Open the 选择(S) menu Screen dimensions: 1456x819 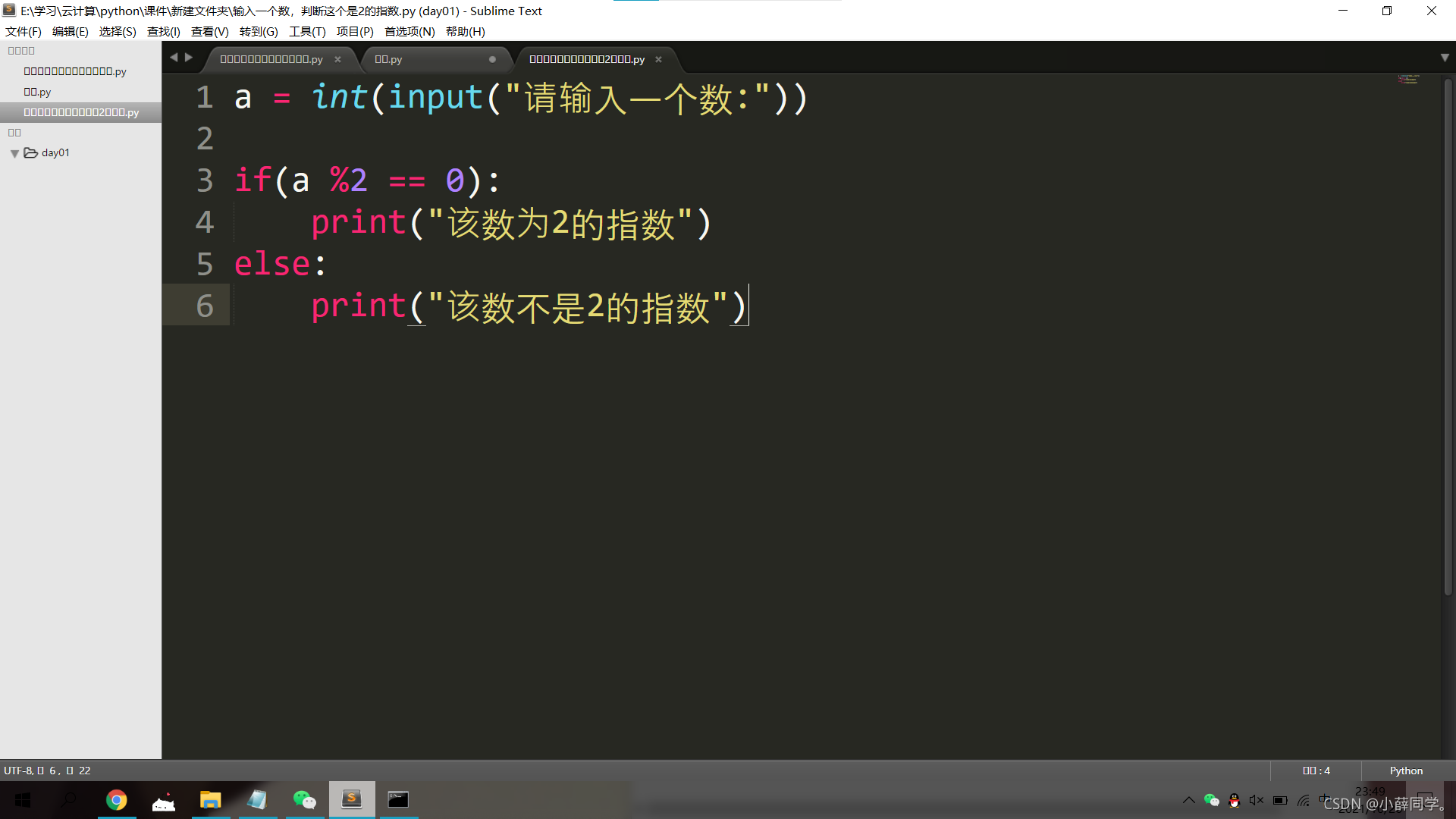tap(118, 31)
